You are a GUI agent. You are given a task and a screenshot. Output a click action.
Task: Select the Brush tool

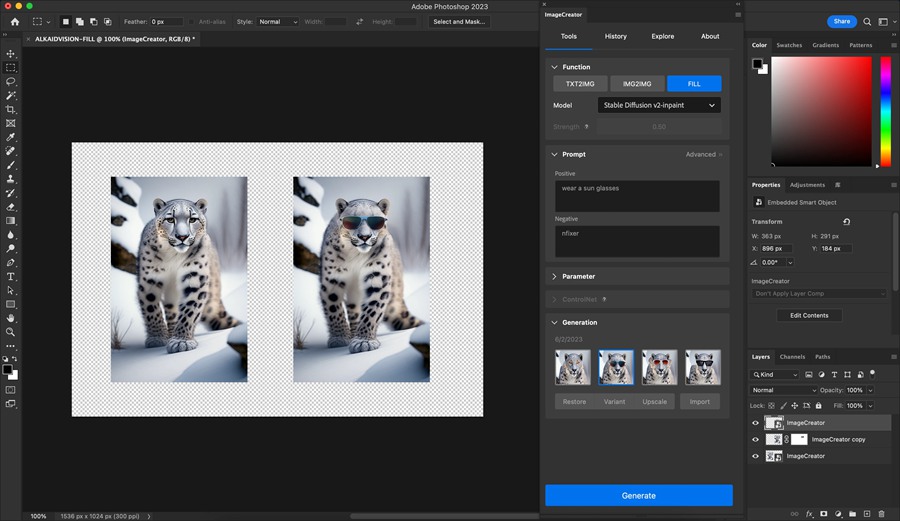[10, 165]
